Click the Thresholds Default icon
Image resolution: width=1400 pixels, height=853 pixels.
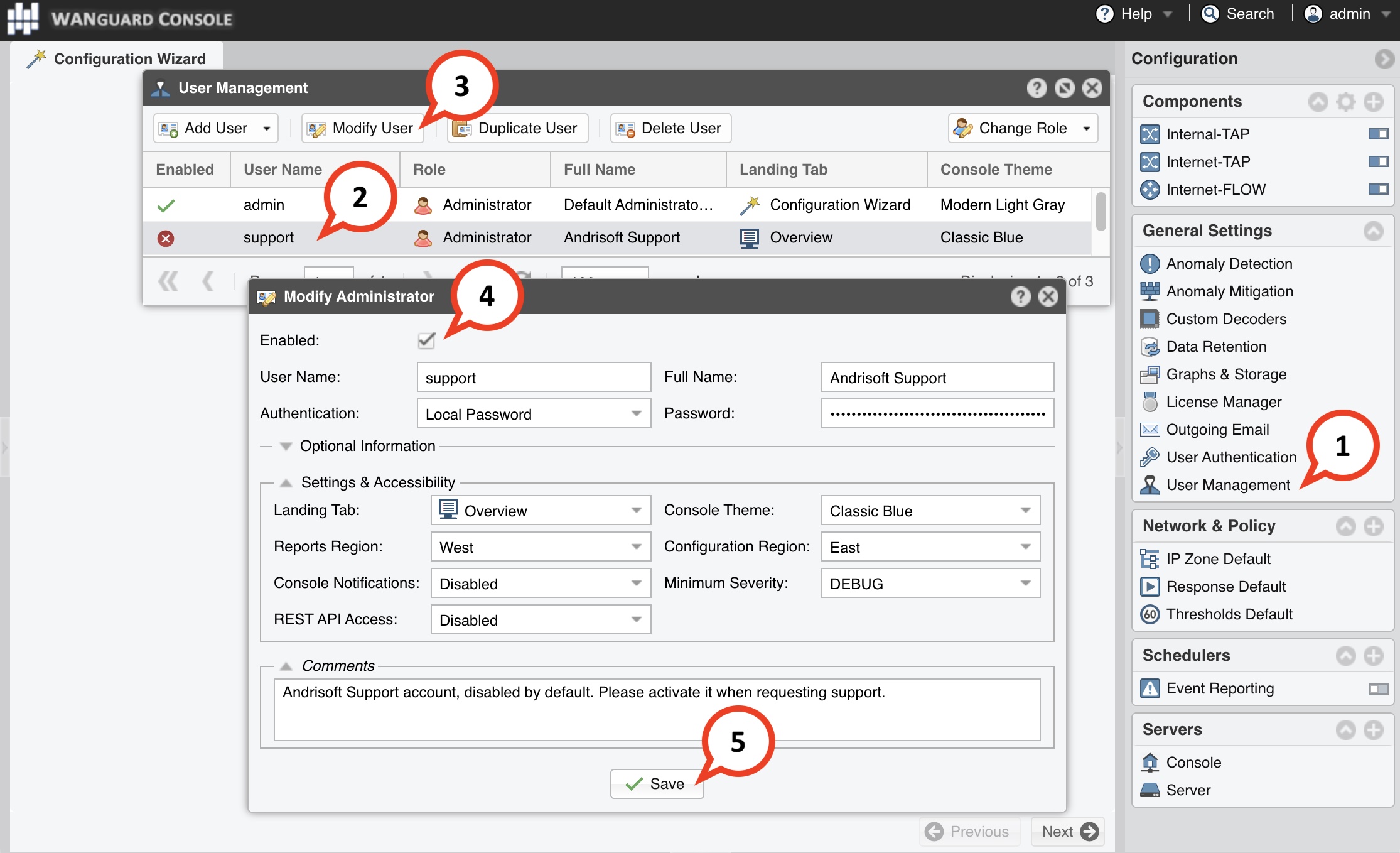pyautogui.click(x=1150, y=614)
